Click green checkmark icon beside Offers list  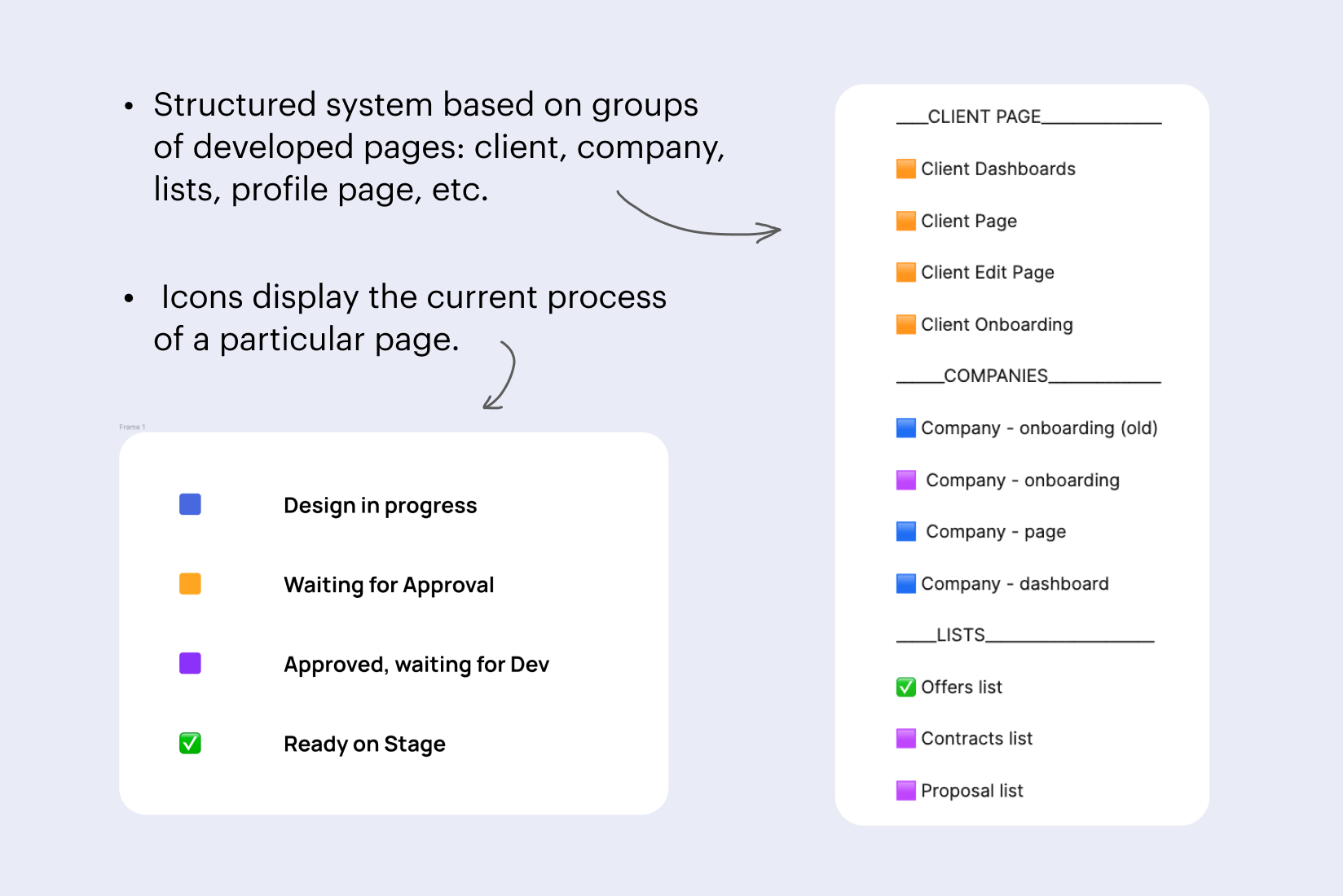pyautogui.click(x=905, y=687)
